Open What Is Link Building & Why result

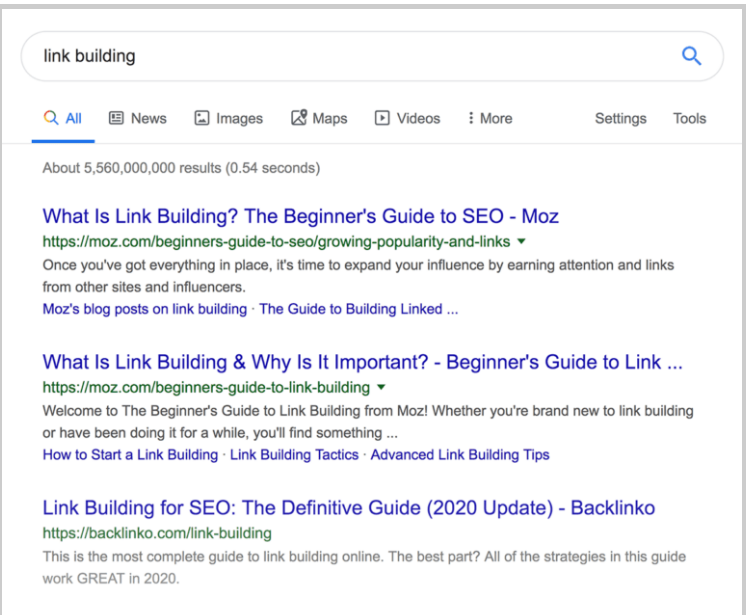click(x=362, y=362)
